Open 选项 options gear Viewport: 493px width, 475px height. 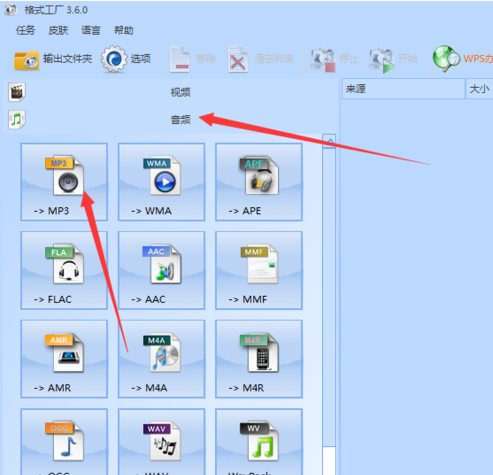point(126,59)
